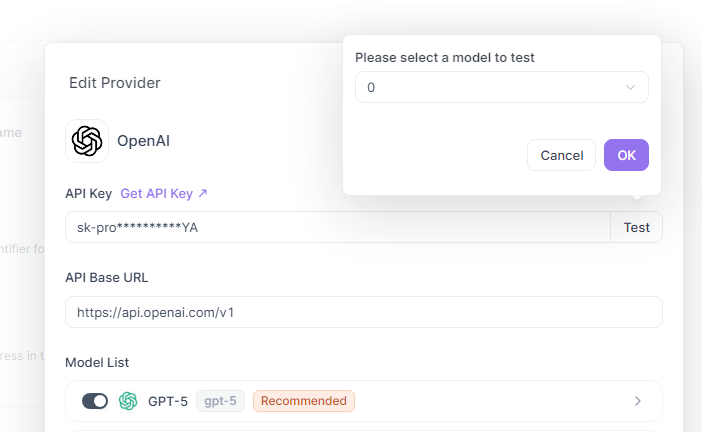The width and height of the screenshot is (702, 432).
Task: Open the Get API Key link
Action: click(156, 193)
